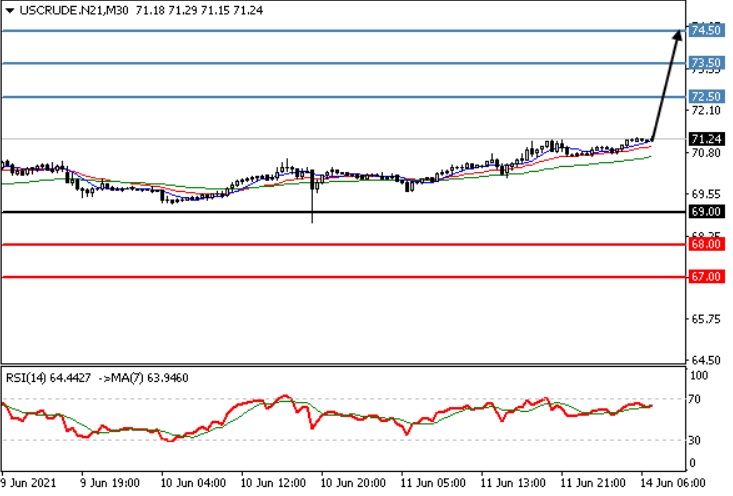Select the black horizontal line at 69.00
Image resolution: width=733 pixels, height=496 pixels.
(x=344, y=212)
